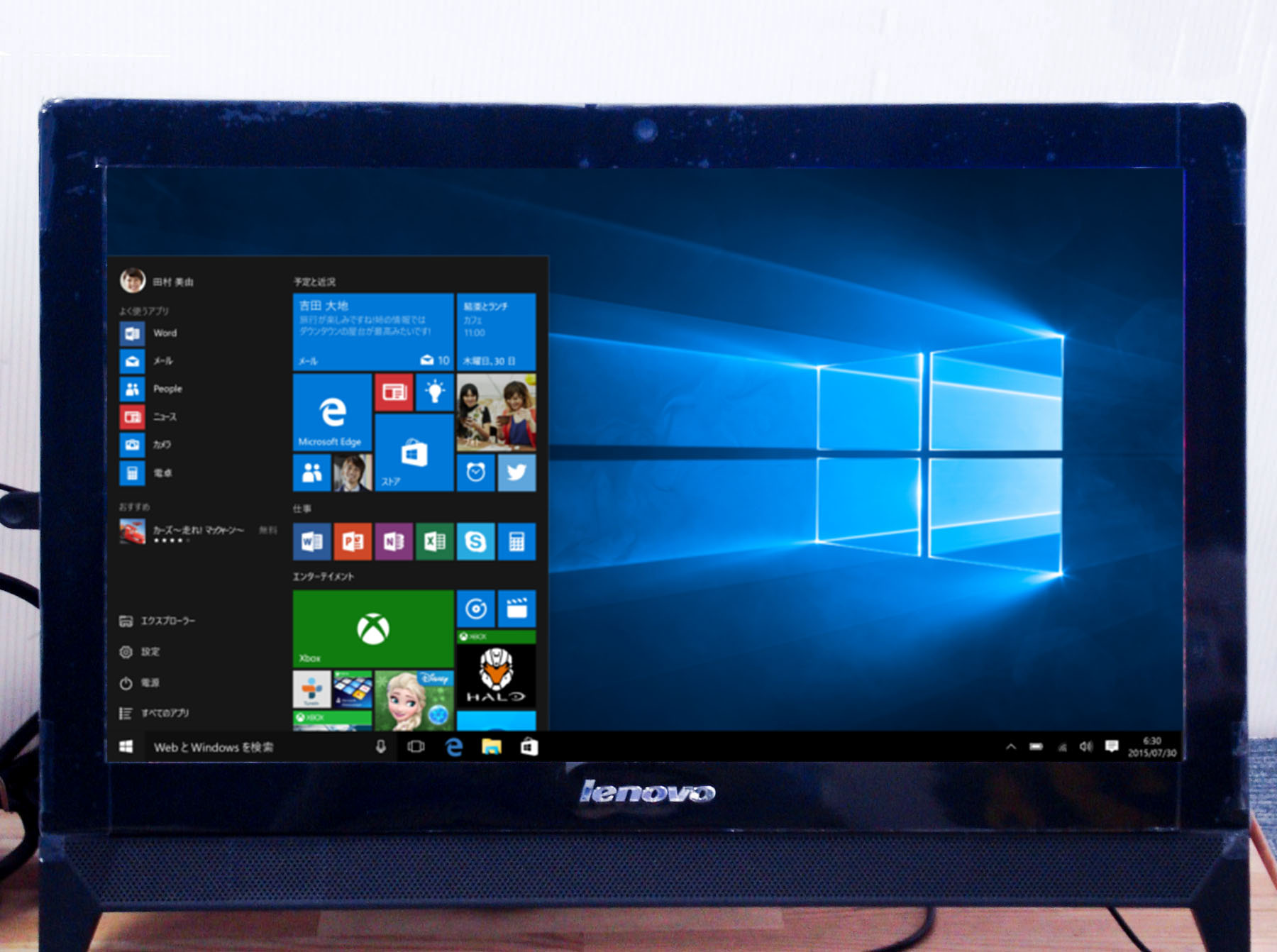Viewport: 1277px width, 952px height.
Task: Launch Edge from the taskbar
Action: point(454,747)
